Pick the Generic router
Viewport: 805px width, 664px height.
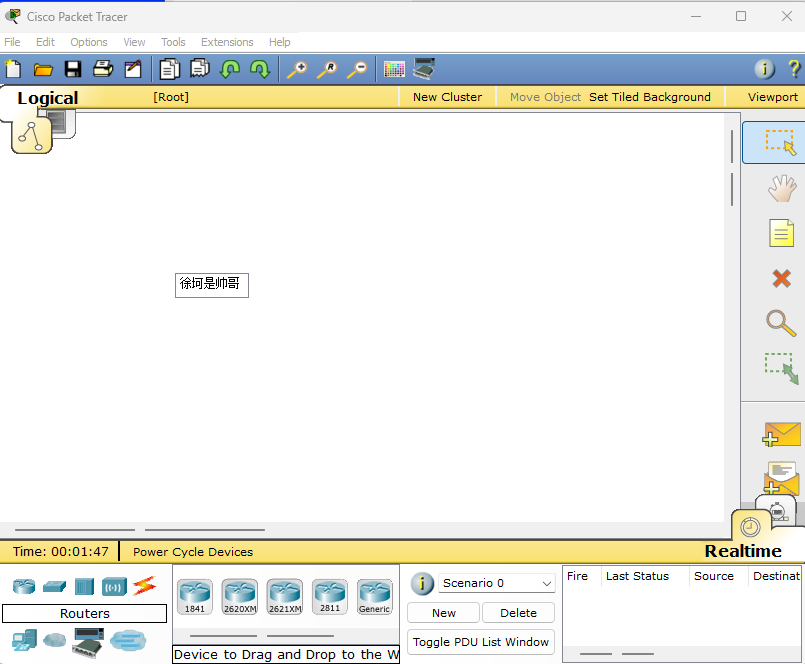[375, 597]
